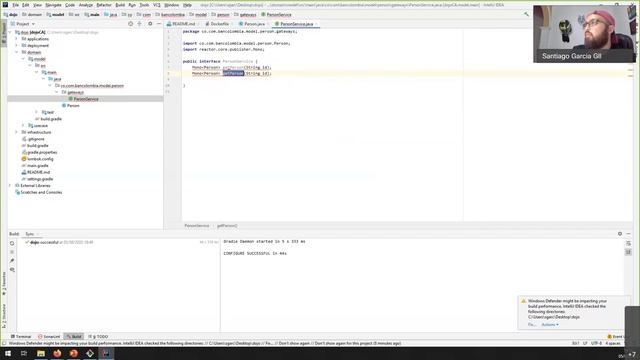Expand the test folder

coord(36,112)
